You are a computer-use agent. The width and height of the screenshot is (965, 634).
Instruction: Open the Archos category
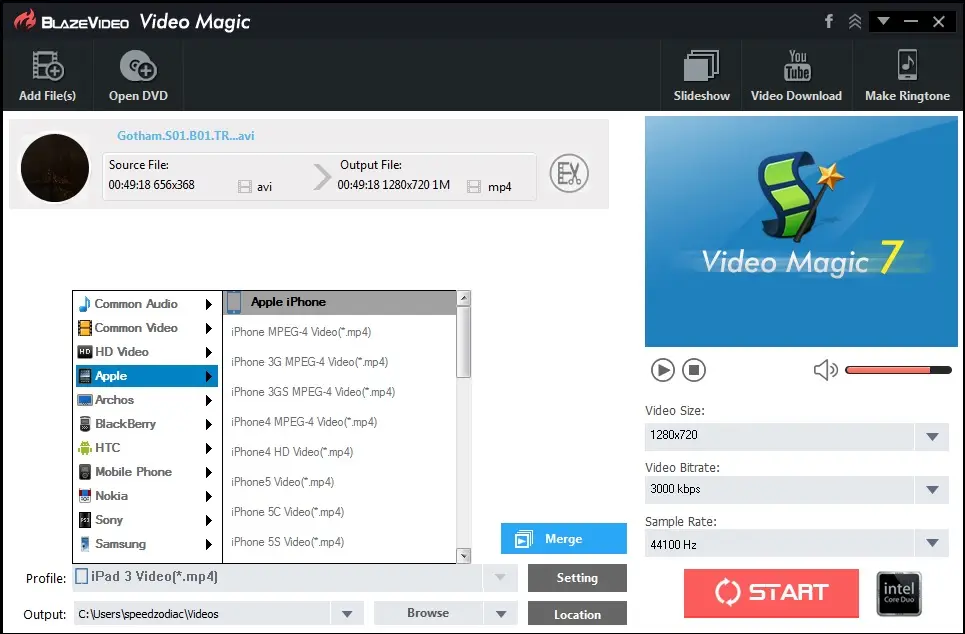146,399
